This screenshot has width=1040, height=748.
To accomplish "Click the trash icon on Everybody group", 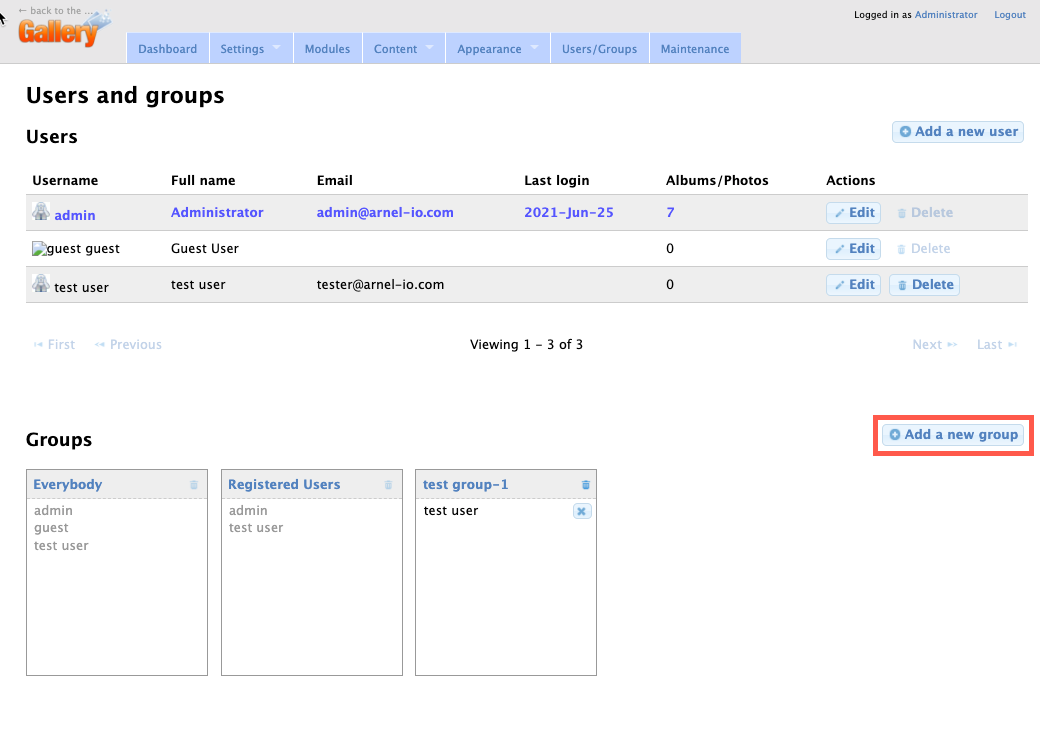I will (x=194, y=485).
